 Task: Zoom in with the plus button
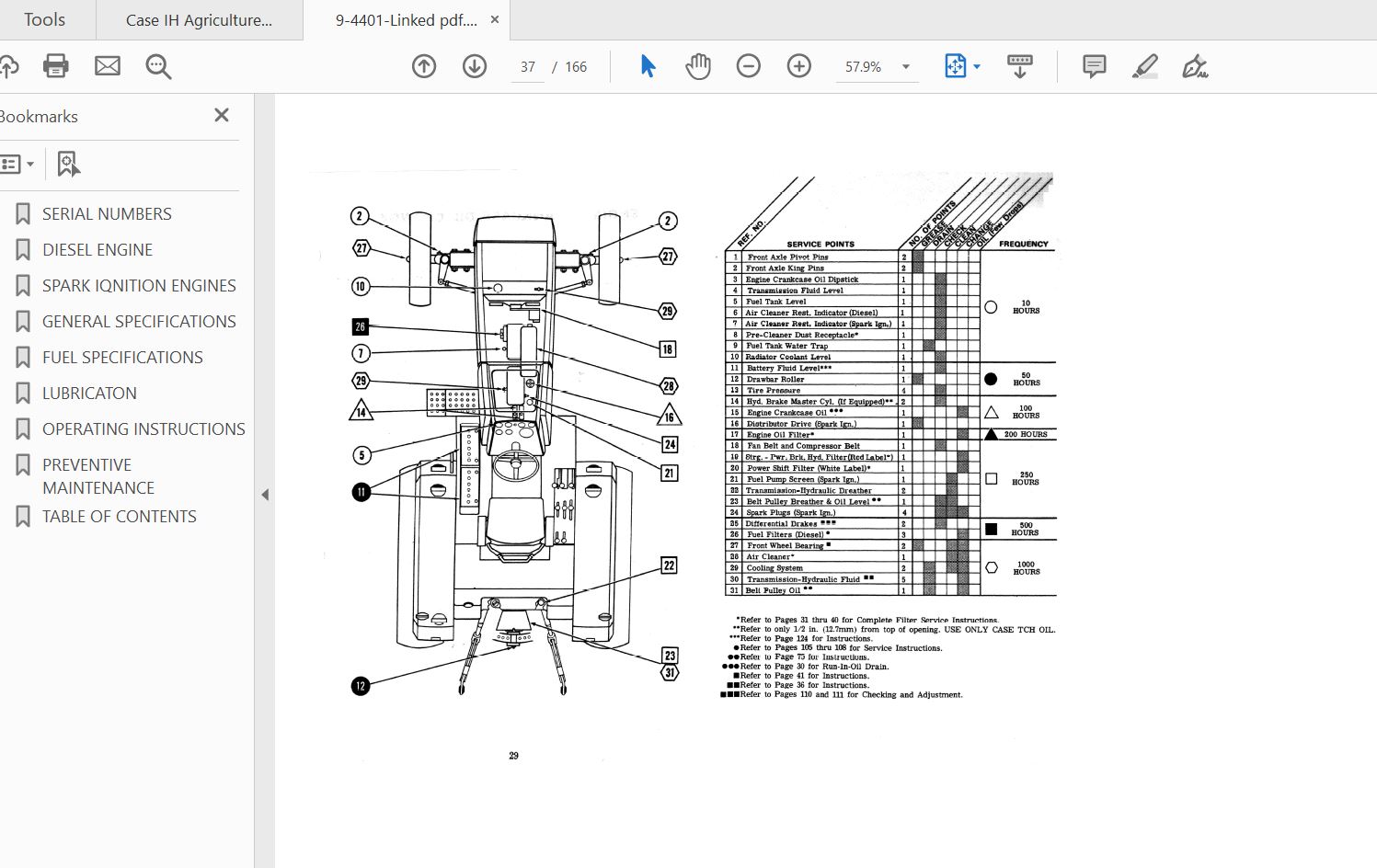(799, 66)
